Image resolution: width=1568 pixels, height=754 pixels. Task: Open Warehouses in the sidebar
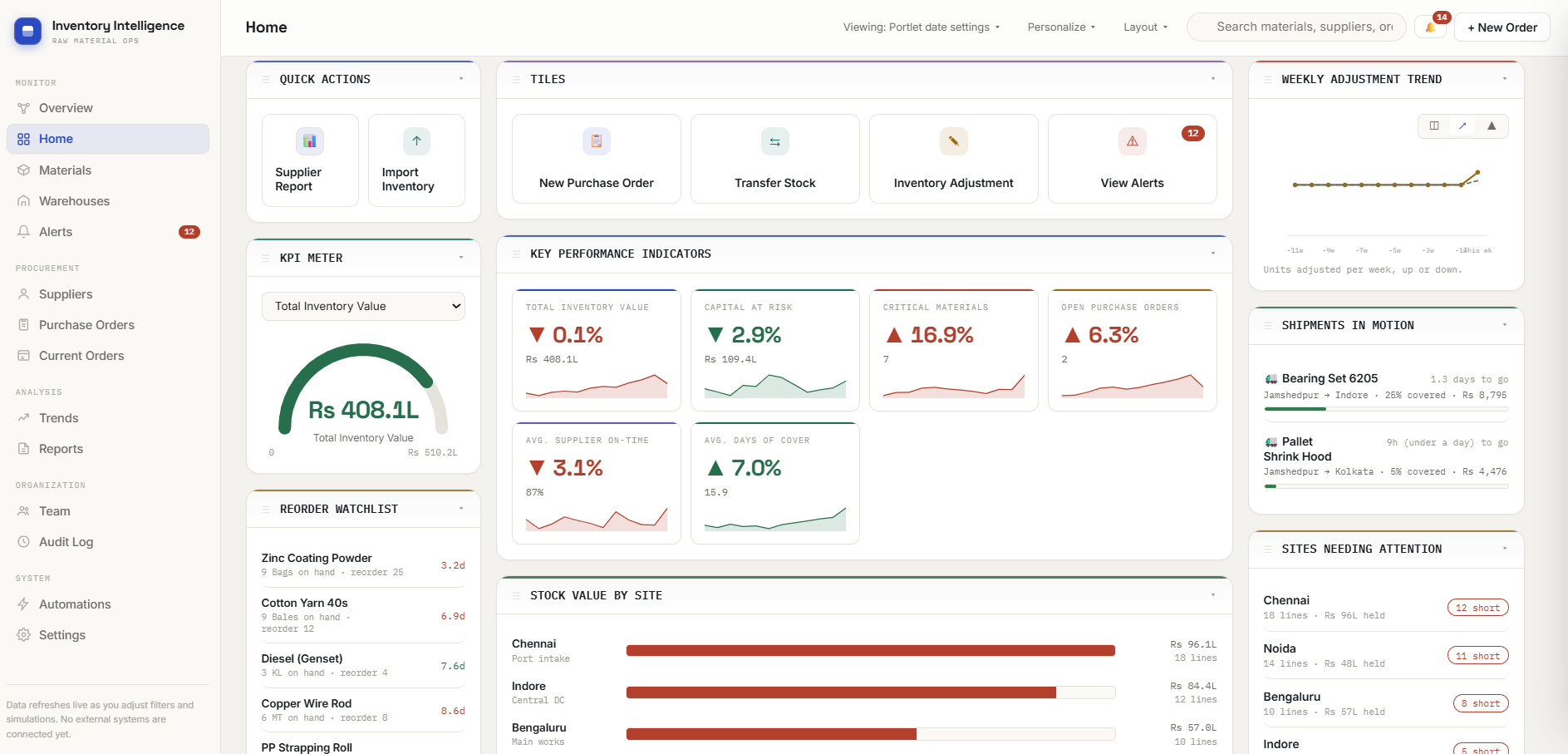pyautogui.click(x=108, y=201)
